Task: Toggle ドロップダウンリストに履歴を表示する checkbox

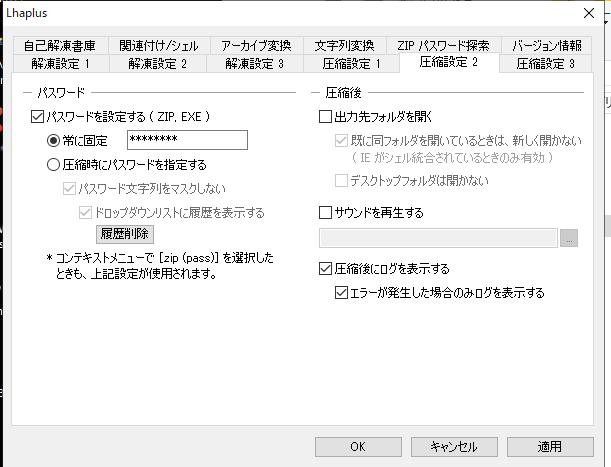Action: (85, 213)
